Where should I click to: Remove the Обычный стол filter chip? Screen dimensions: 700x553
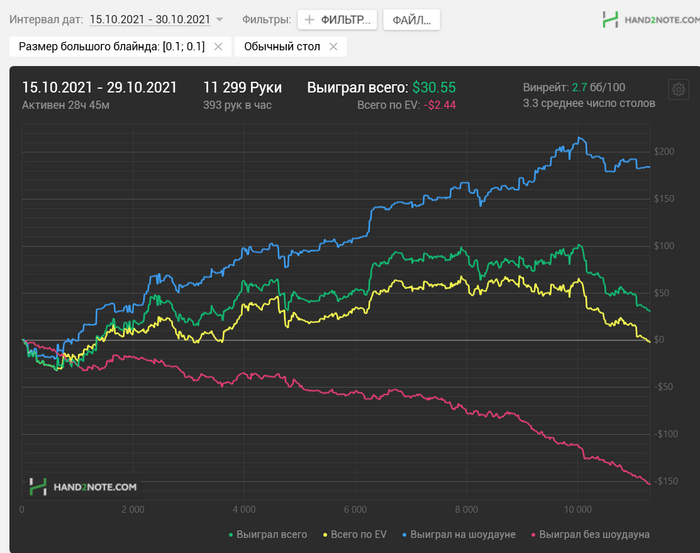tap(333, 47)
